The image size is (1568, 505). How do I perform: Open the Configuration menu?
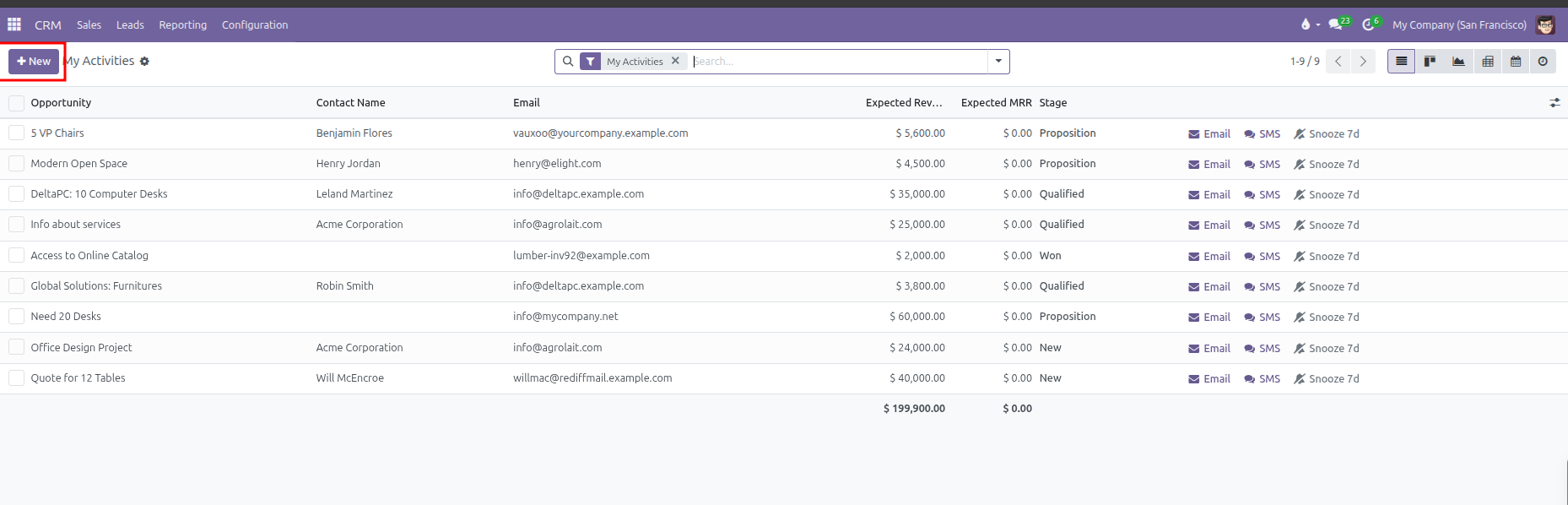tap(255, 25)
